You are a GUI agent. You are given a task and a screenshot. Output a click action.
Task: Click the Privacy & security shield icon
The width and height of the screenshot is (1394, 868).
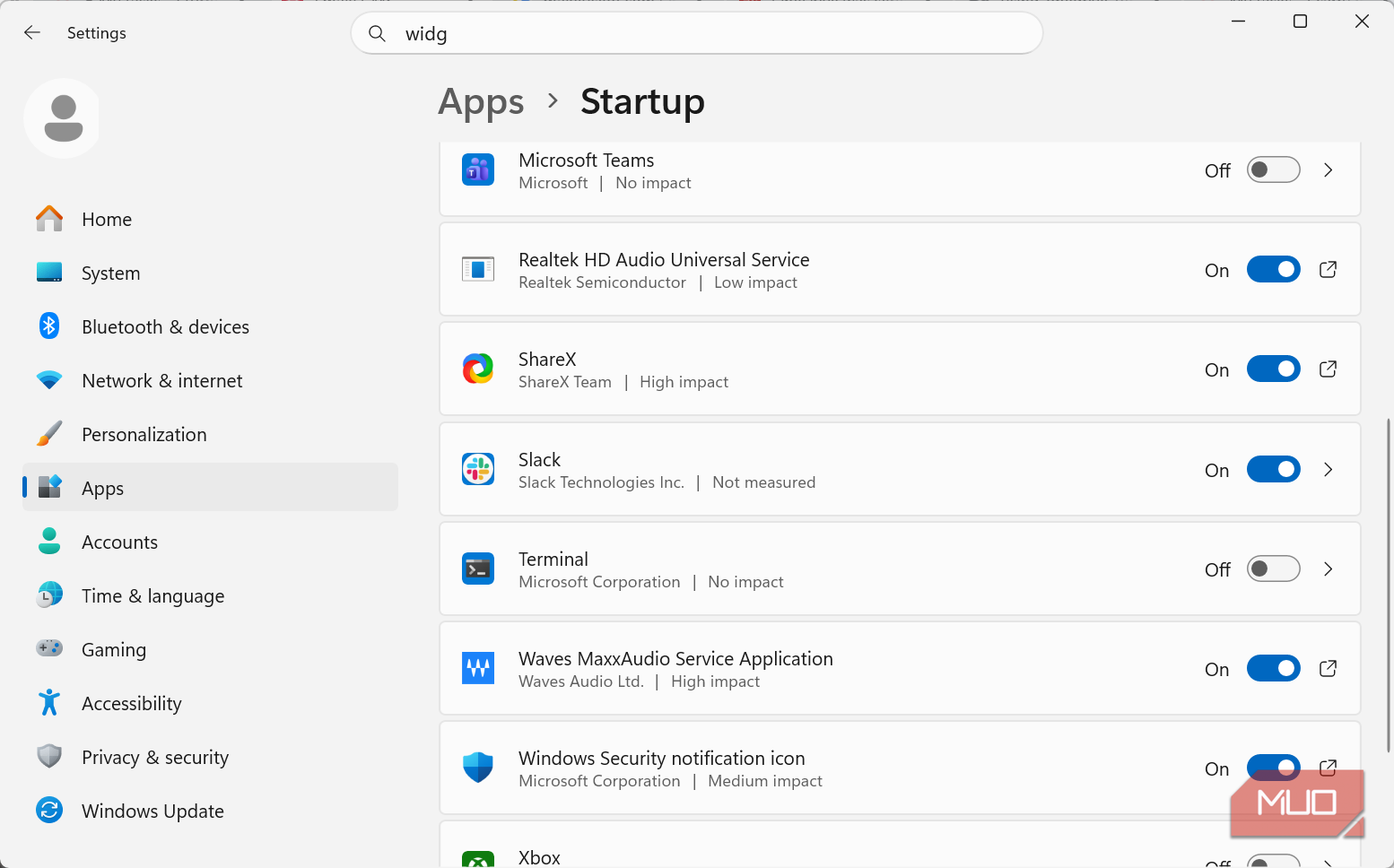49,757
